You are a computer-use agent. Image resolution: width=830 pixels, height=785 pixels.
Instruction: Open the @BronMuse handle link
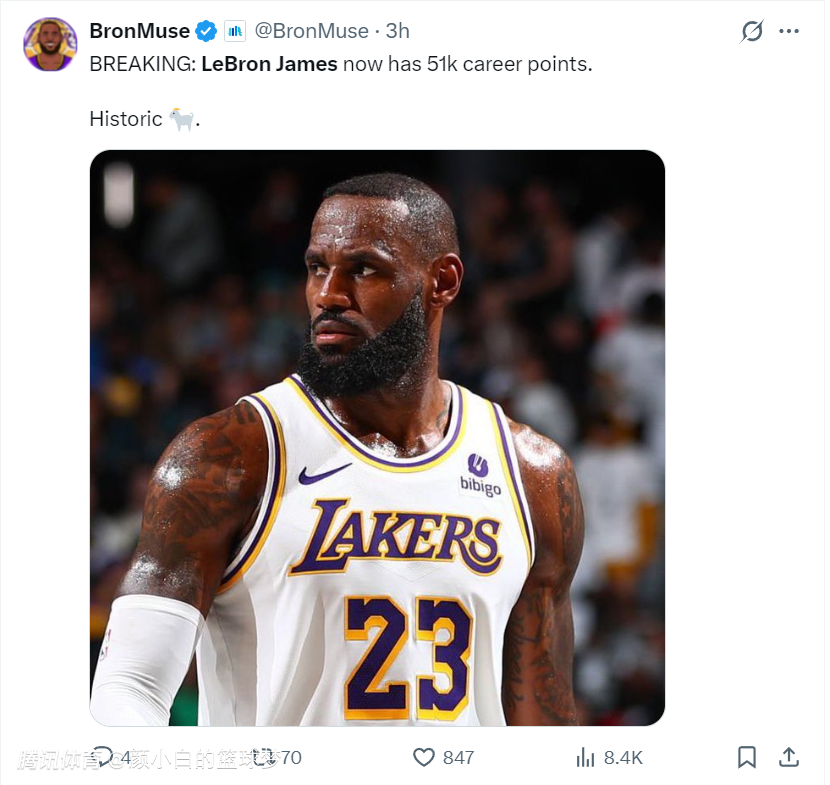[x=311, y=31]
